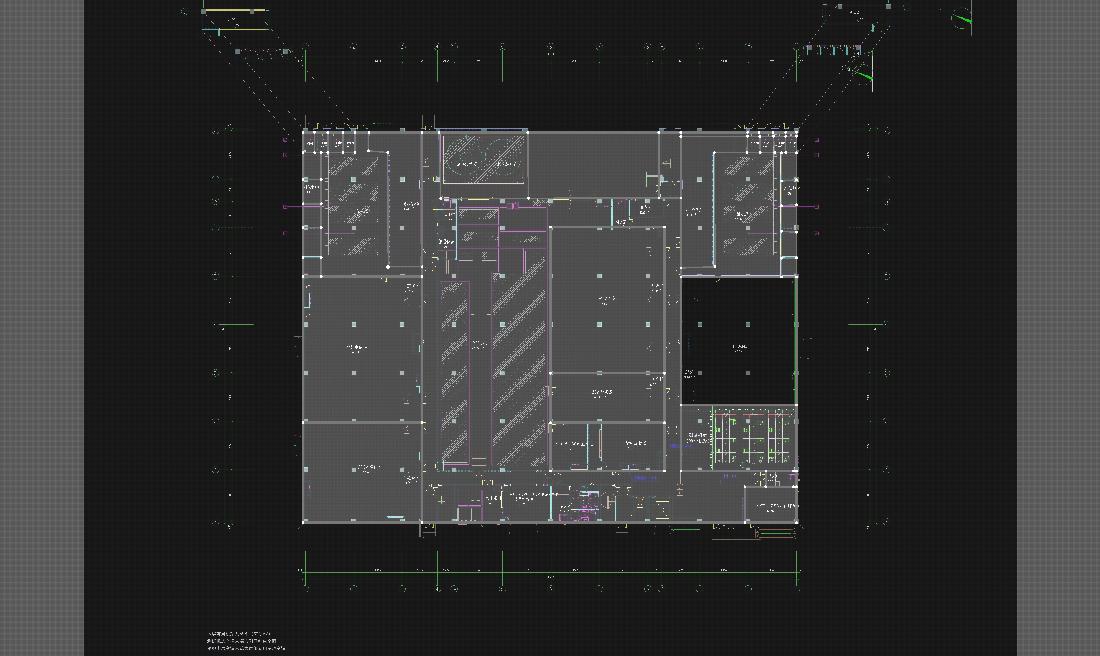1100x656 pixels.
Task: Select the bottom-left corner room
Action: coord(360,470)
